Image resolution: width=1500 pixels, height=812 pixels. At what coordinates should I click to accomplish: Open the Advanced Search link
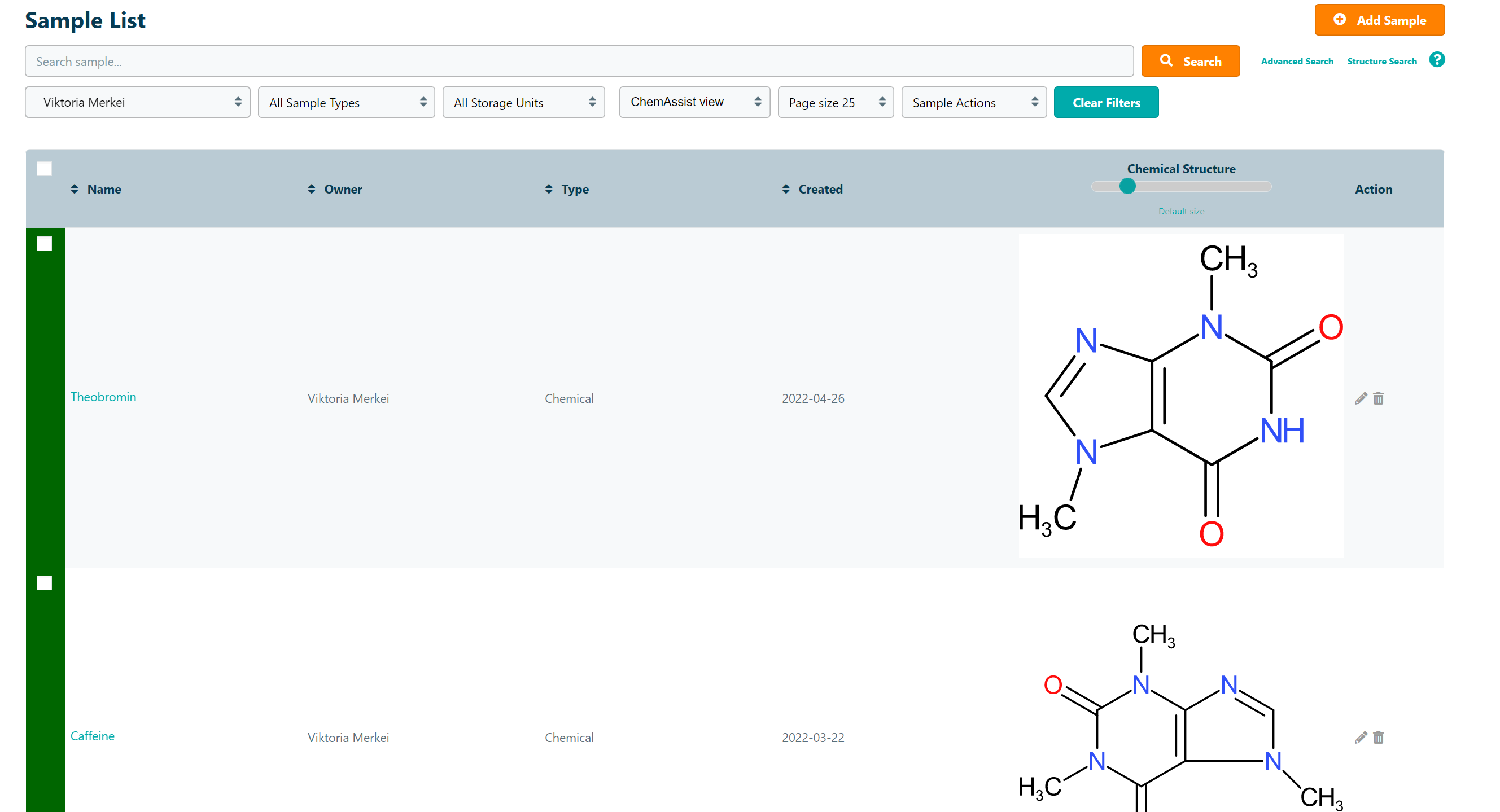click(1297, 61)
